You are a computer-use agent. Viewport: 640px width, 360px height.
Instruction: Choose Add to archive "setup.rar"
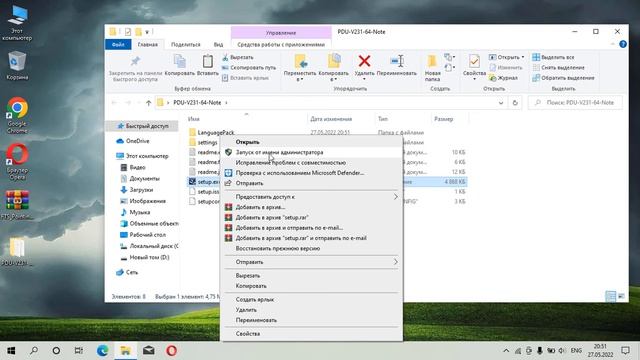pyautogui.click(x=311, y=218)
